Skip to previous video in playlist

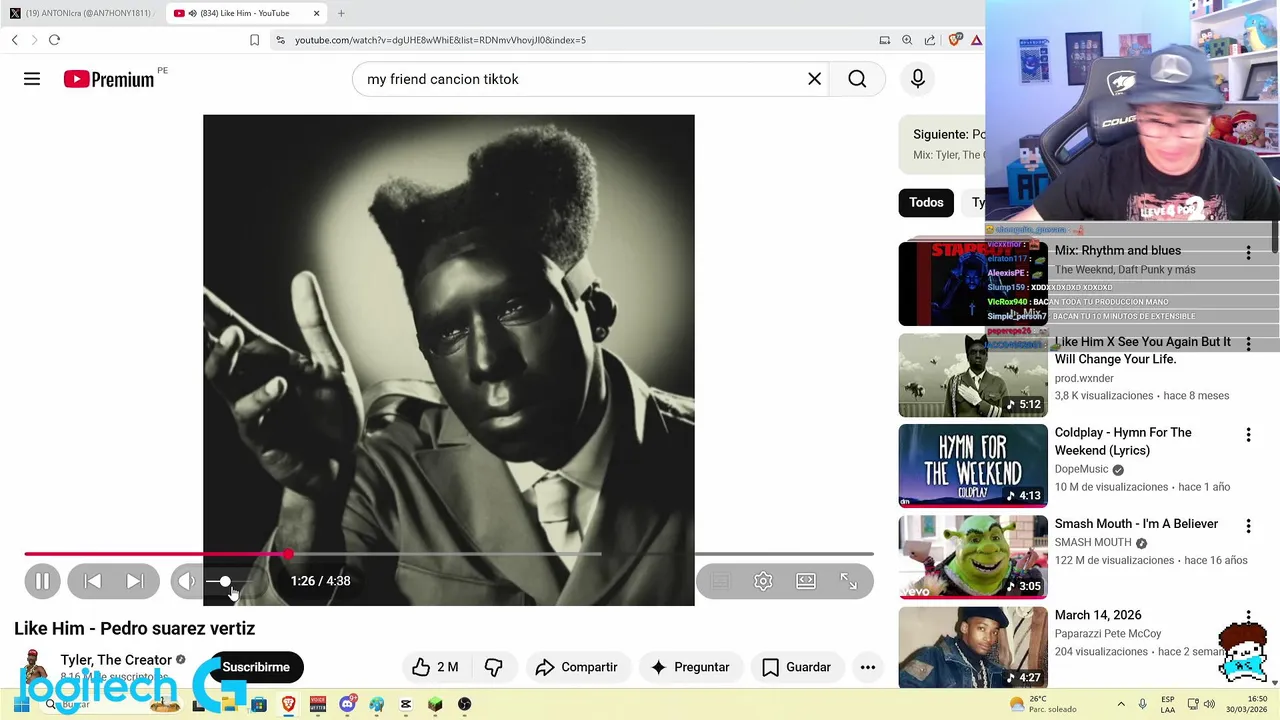pyautogui.click(x=92, y=581)
